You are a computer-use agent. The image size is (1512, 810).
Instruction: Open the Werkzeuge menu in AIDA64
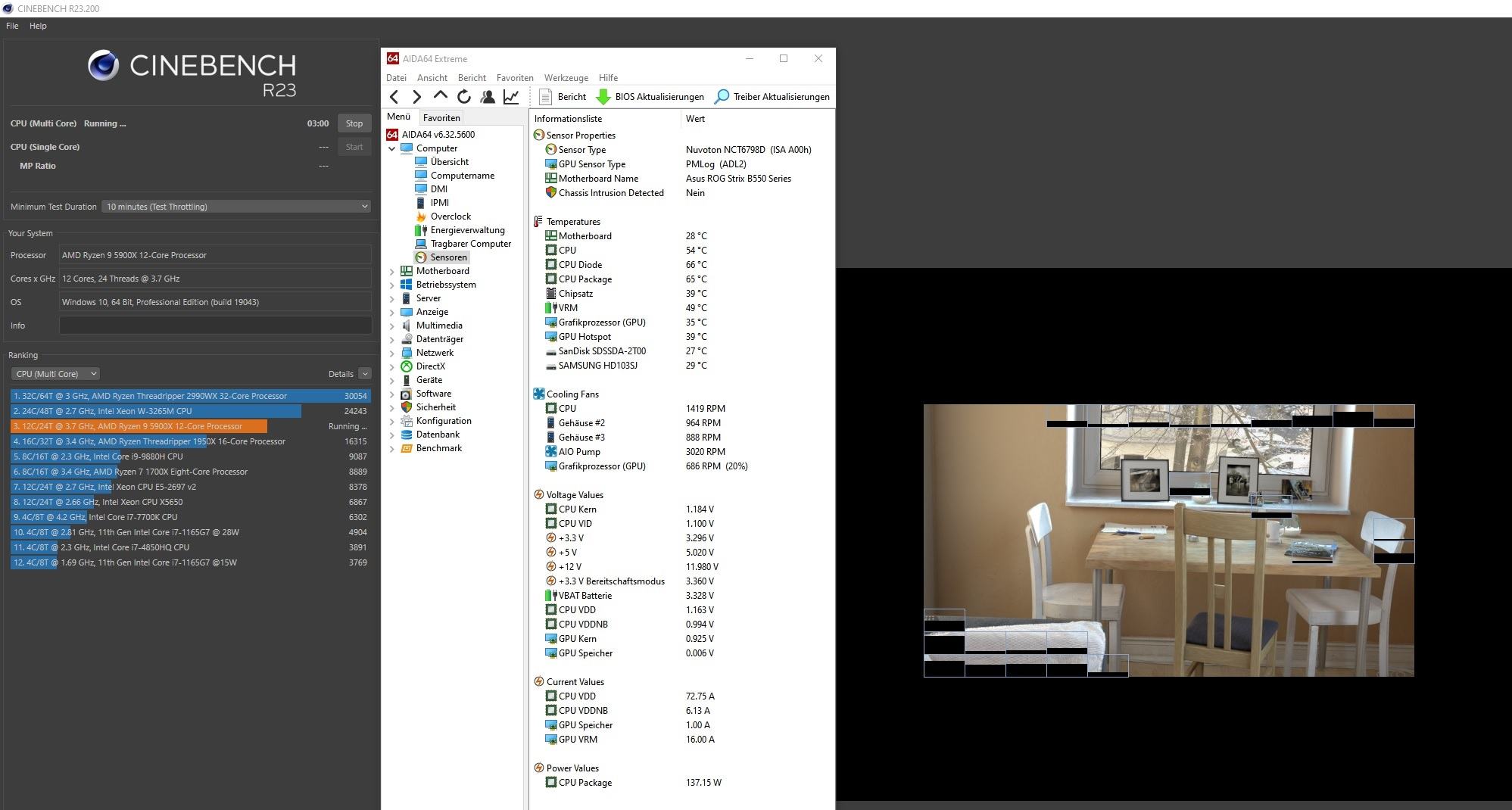tap(565, 78)
